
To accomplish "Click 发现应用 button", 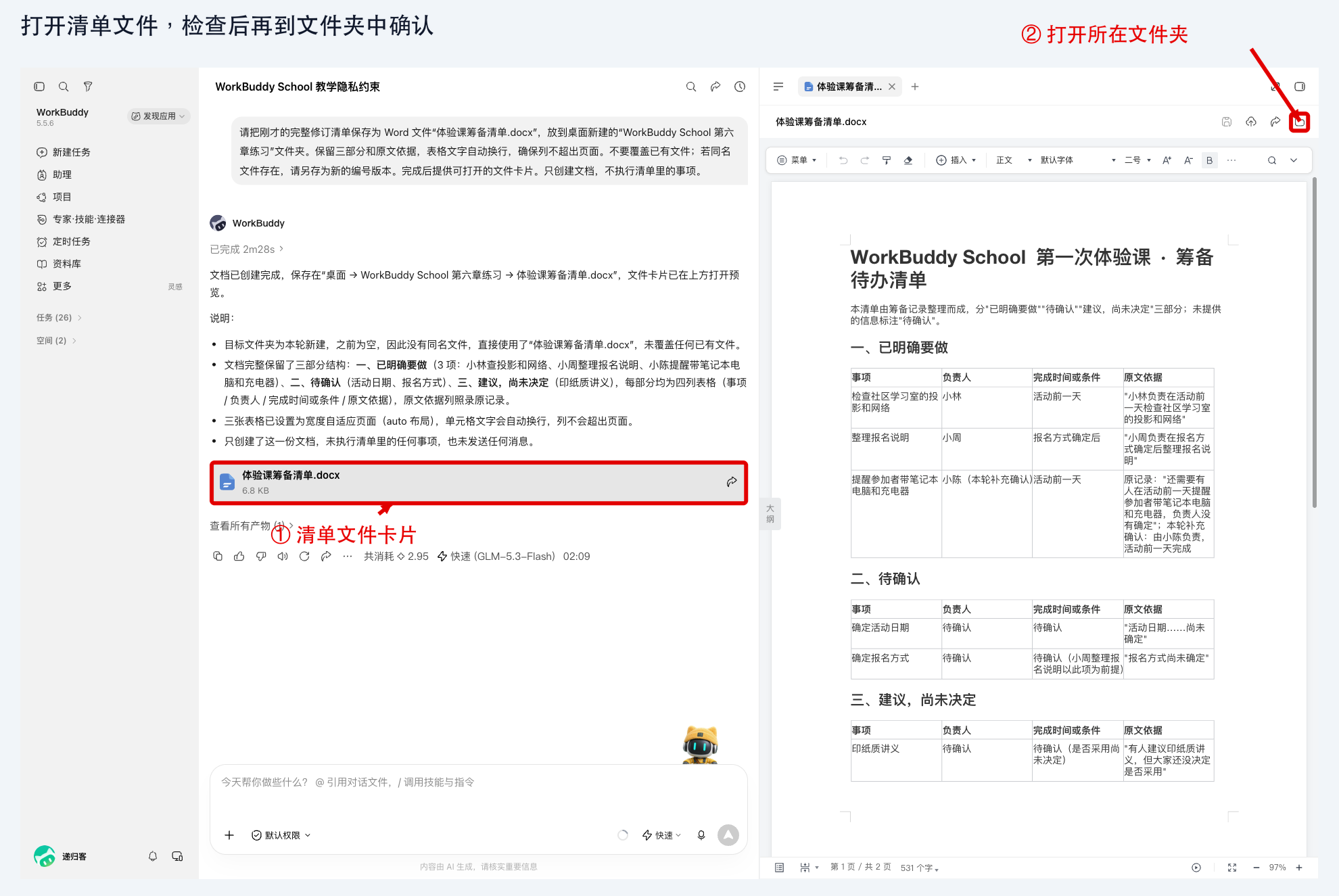I will [x=159, y=116].
